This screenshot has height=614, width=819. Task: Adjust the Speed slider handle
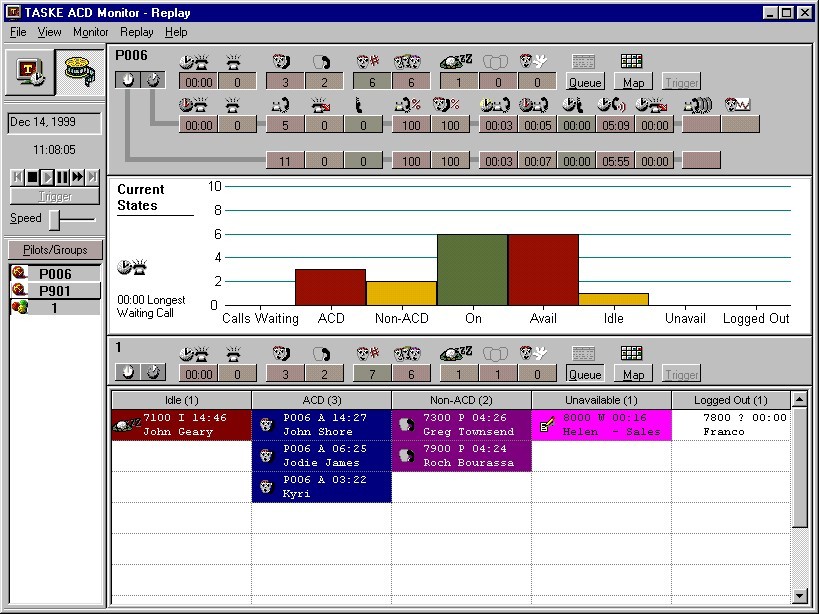pyautogui.click(x=54, y=219)
